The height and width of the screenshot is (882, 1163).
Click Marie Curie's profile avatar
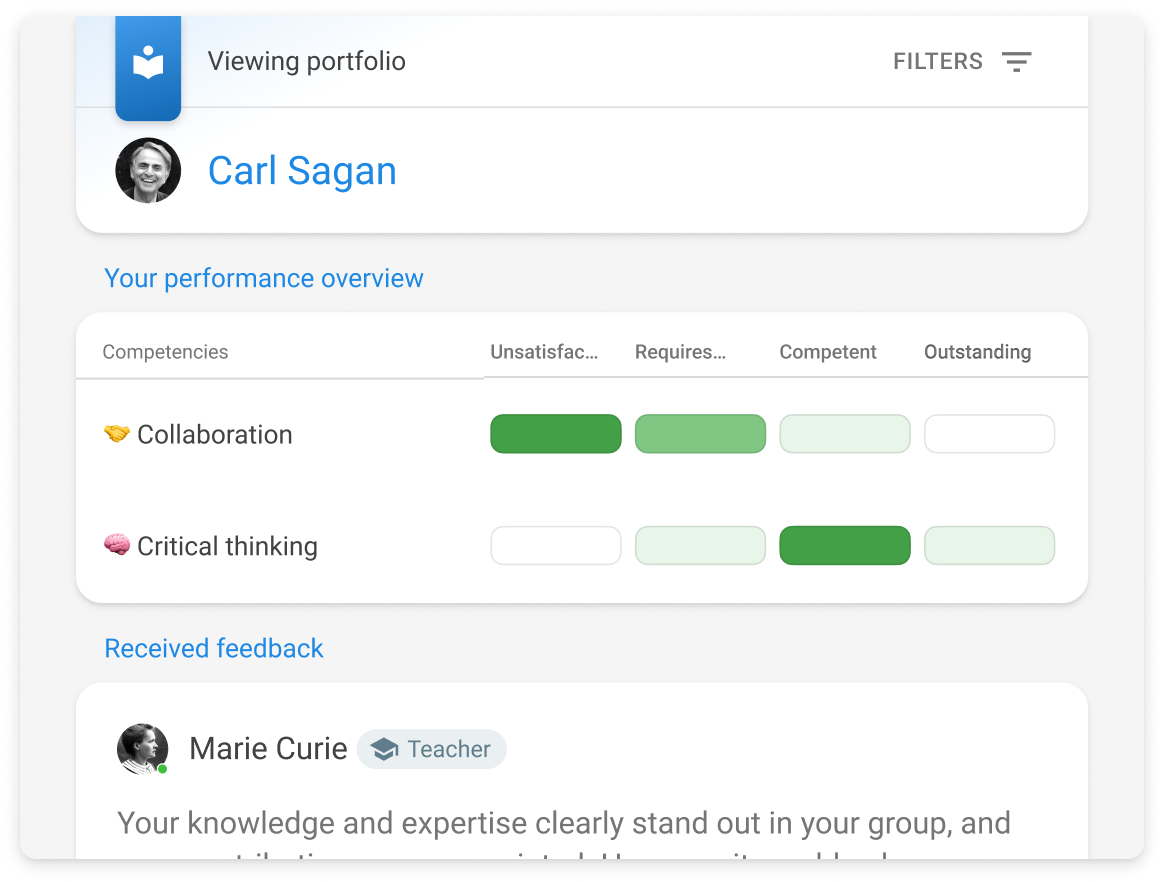tap(143, 749)
